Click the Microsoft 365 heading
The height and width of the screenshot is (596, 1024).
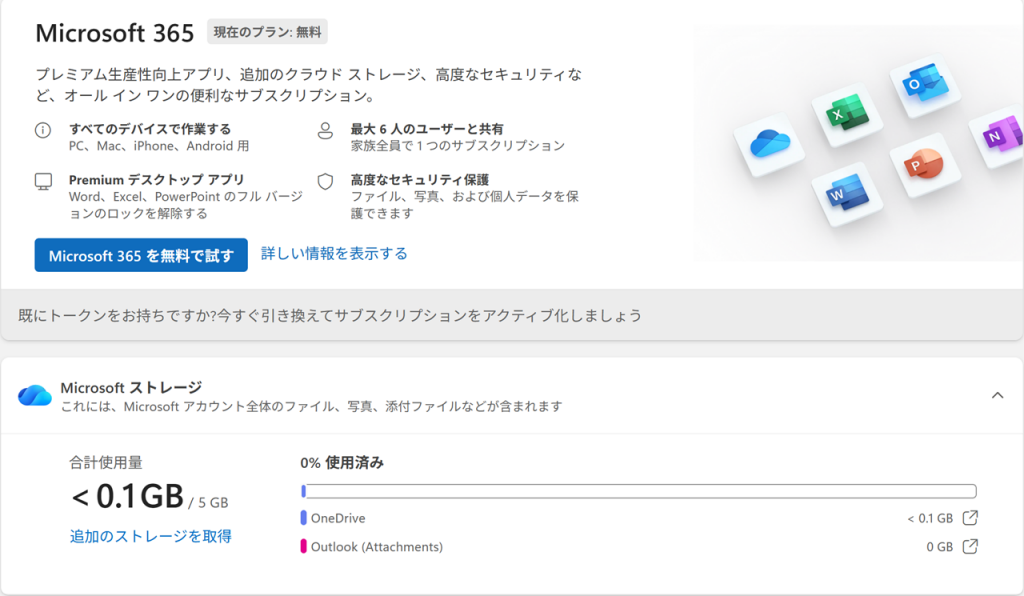[x=115, y=33]
